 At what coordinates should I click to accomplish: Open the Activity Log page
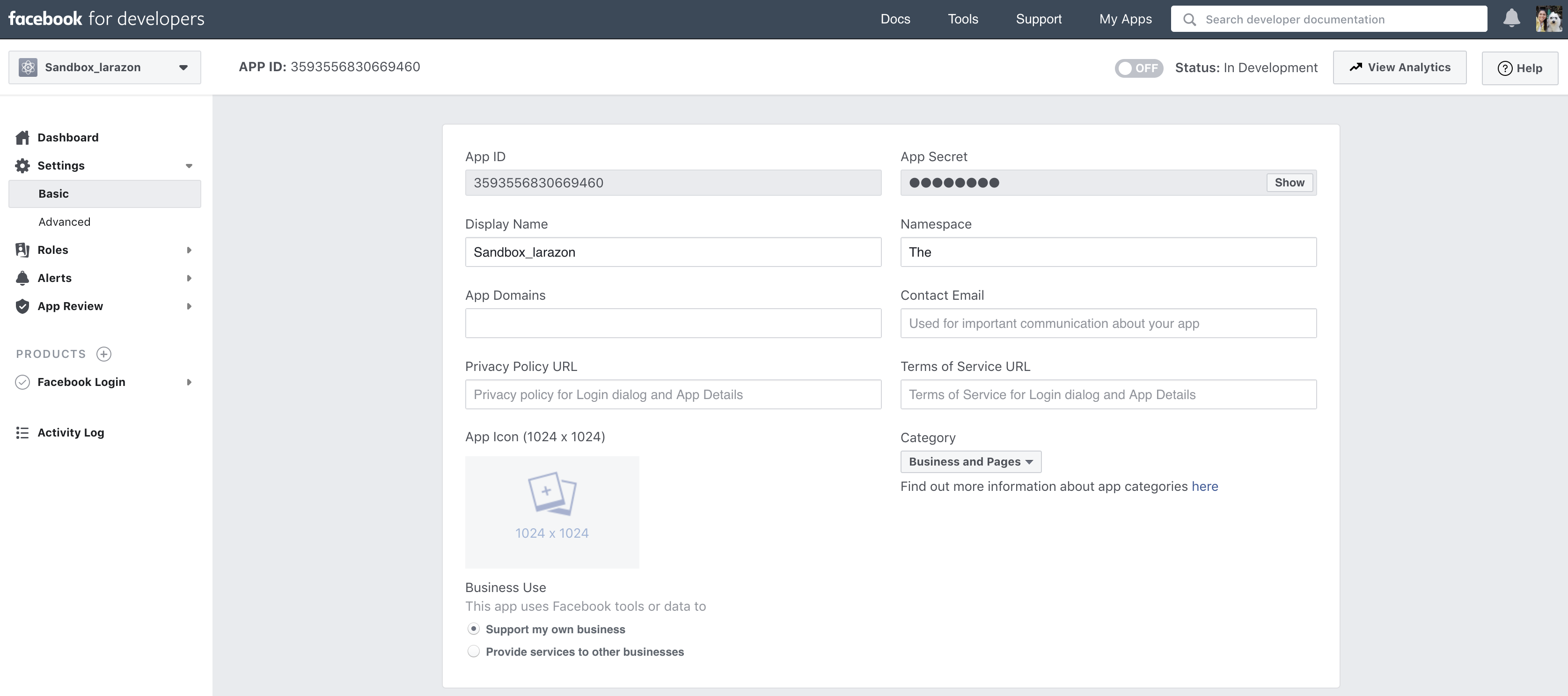(x=71, y=432)
